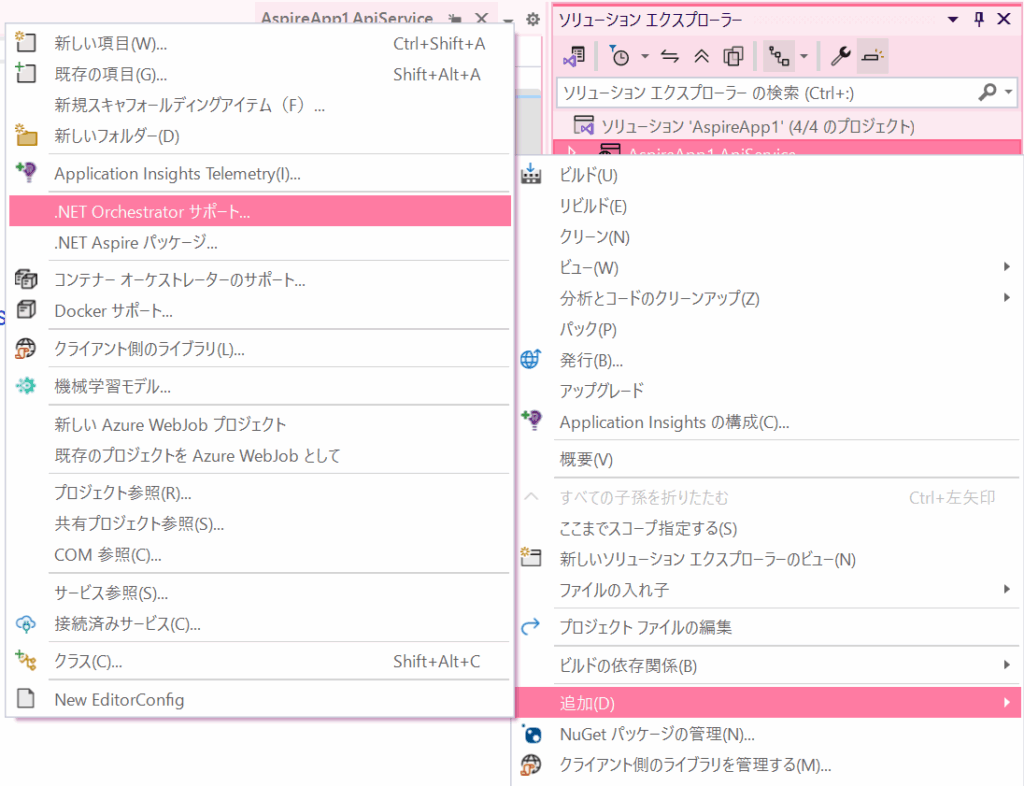
Task: Click the Collapse All double-chevron icon
Action: 701,56
